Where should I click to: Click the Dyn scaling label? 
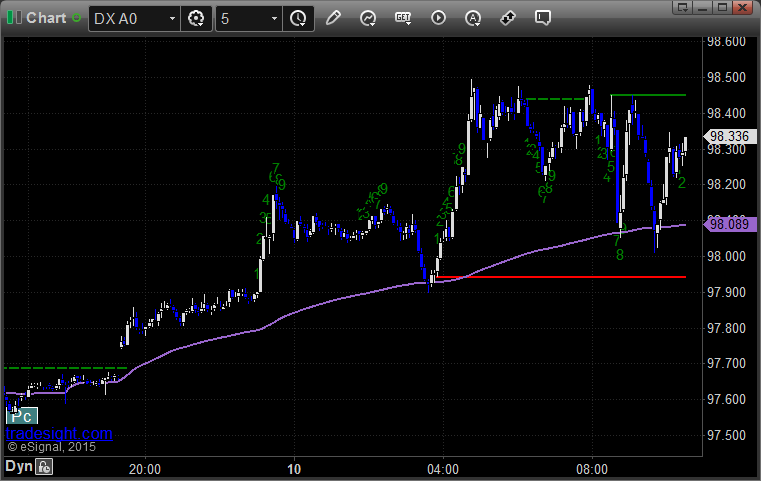pyautogui.click(x=19, y=466)
